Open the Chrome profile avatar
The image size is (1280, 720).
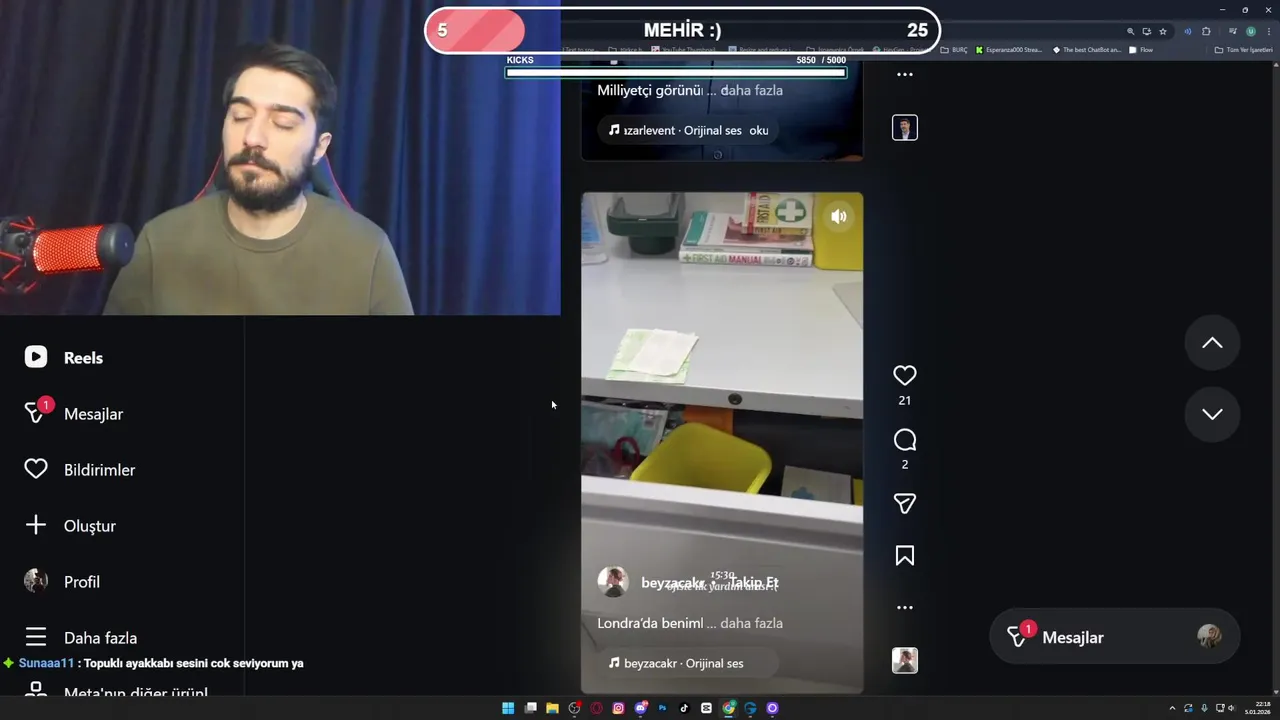(x=1251, y=31)
